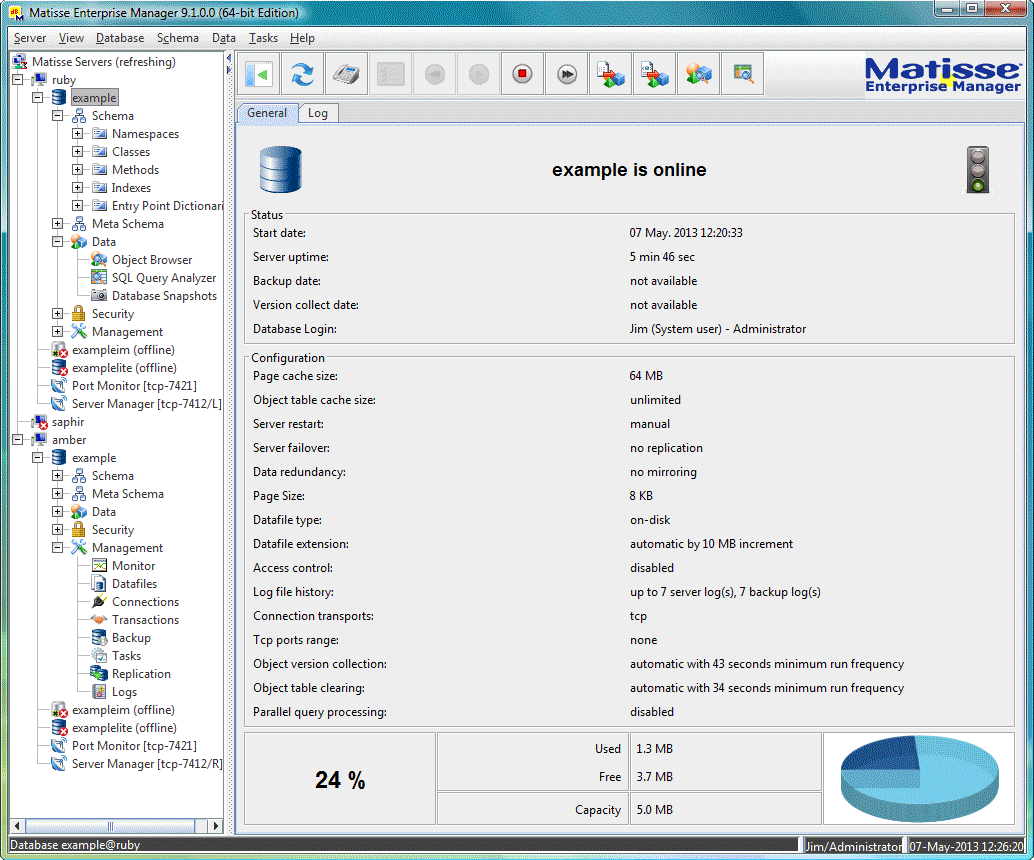Expand the Indexes folder
1034x860 pixels.
click(77, 188)
